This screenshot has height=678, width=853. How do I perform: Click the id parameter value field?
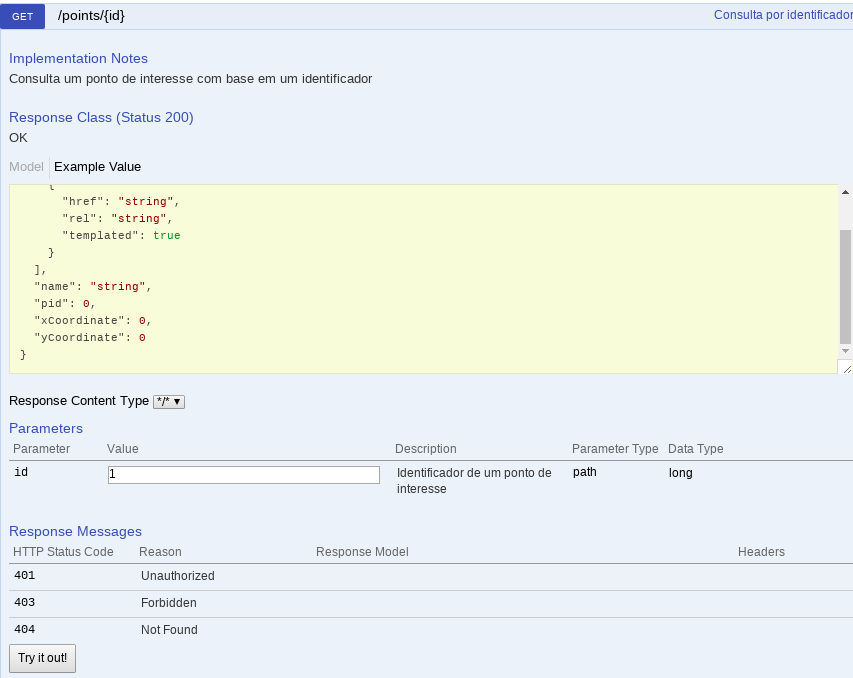[x=244, y=474]
